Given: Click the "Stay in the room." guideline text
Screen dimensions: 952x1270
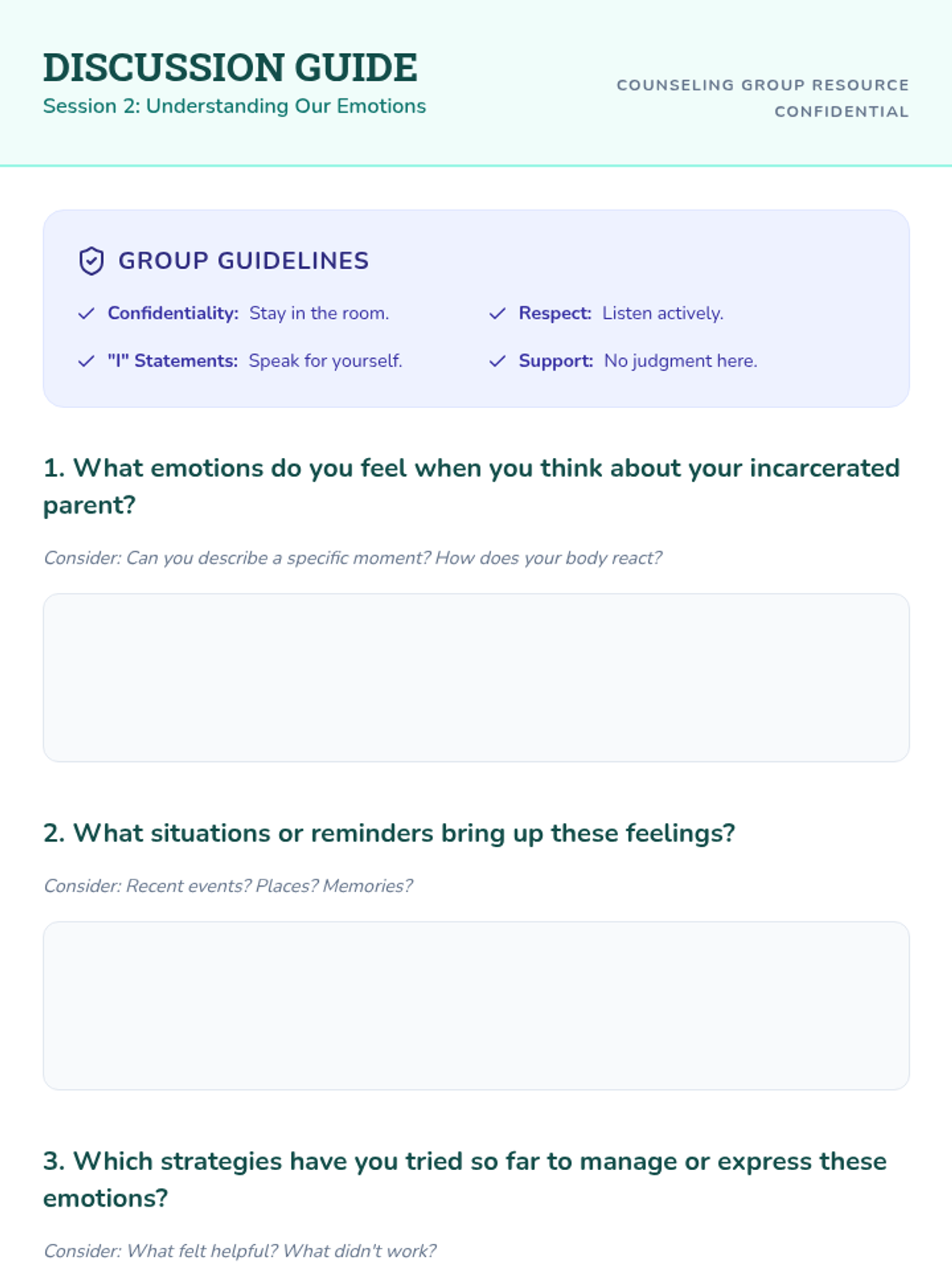Looking at the screenshot, I should pyautogui.click(x=319, y=314).
